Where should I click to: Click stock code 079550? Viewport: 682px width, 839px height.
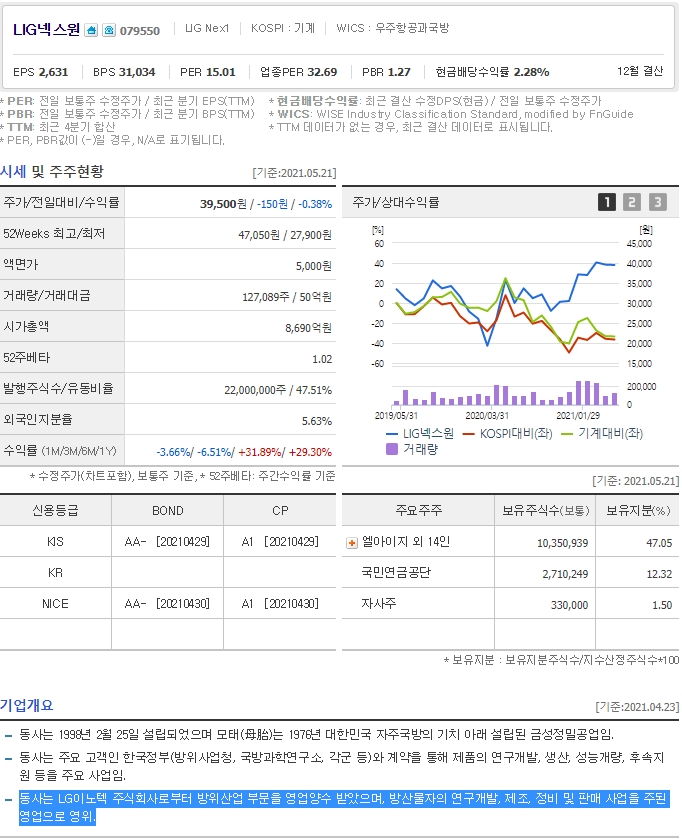coord(140,31)
